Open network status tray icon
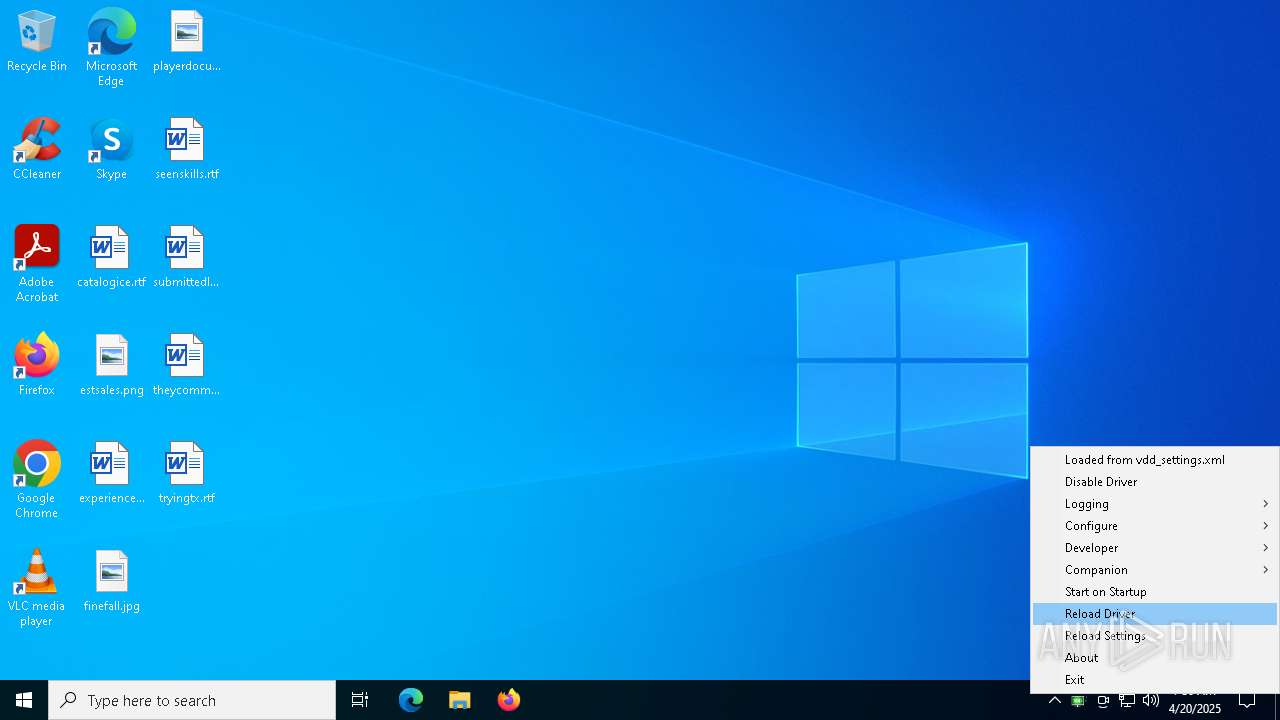 click(1127, 701)
